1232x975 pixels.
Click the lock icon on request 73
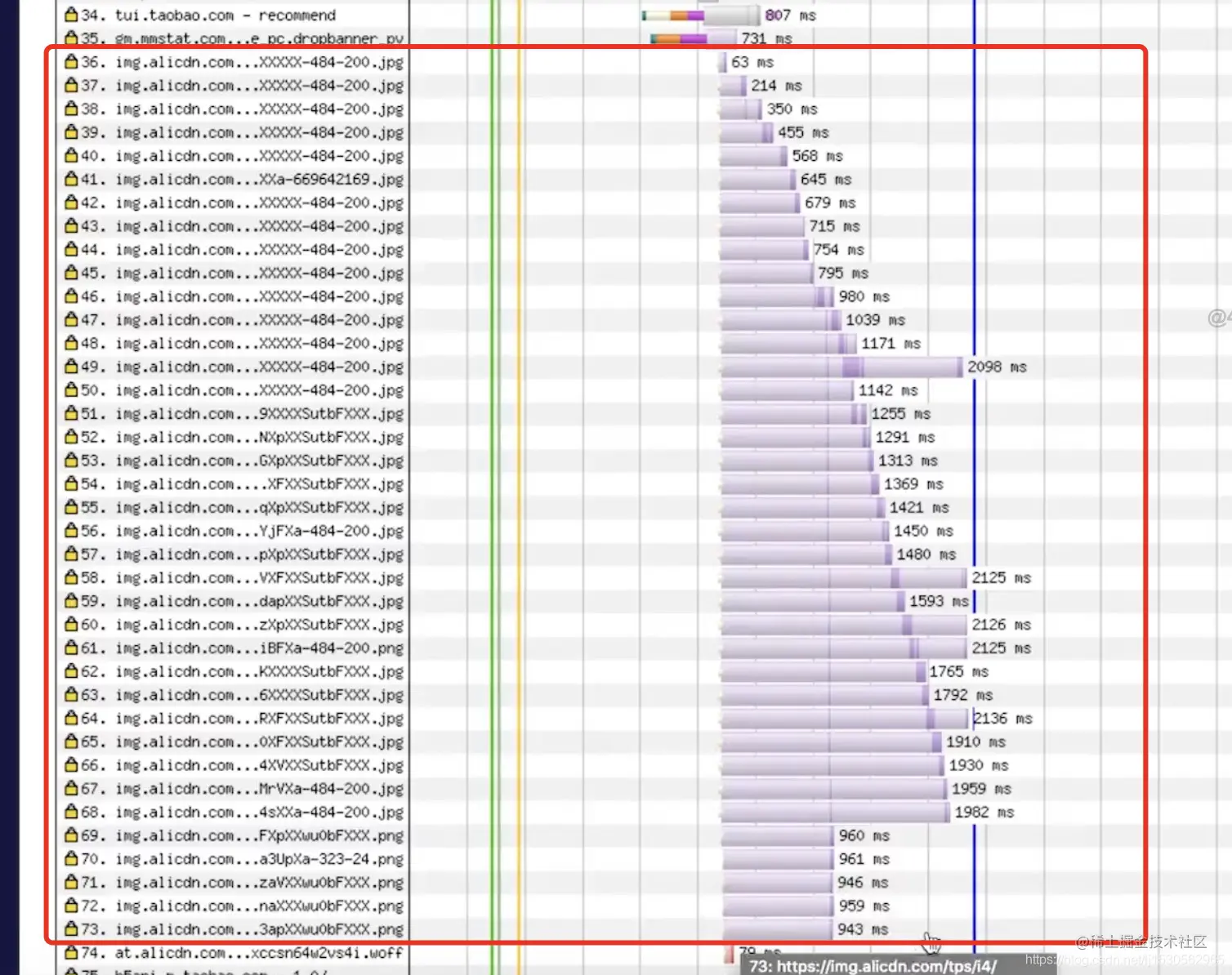(71, 929)
